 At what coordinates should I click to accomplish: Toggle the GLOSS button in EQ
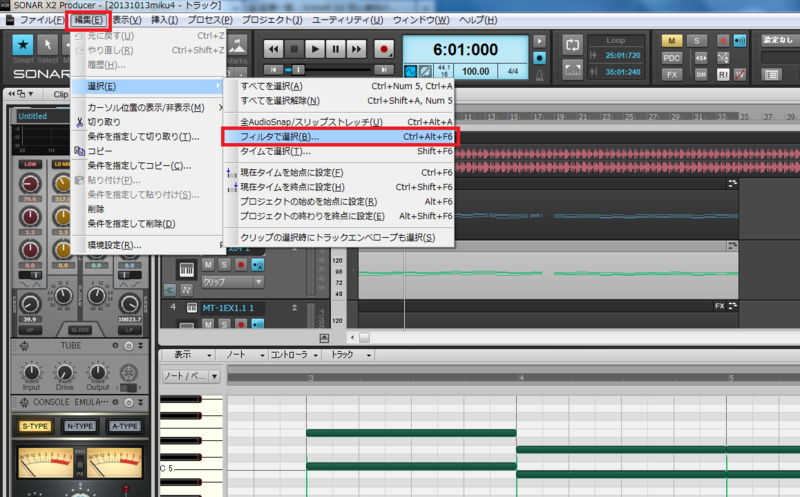(80, 330)
